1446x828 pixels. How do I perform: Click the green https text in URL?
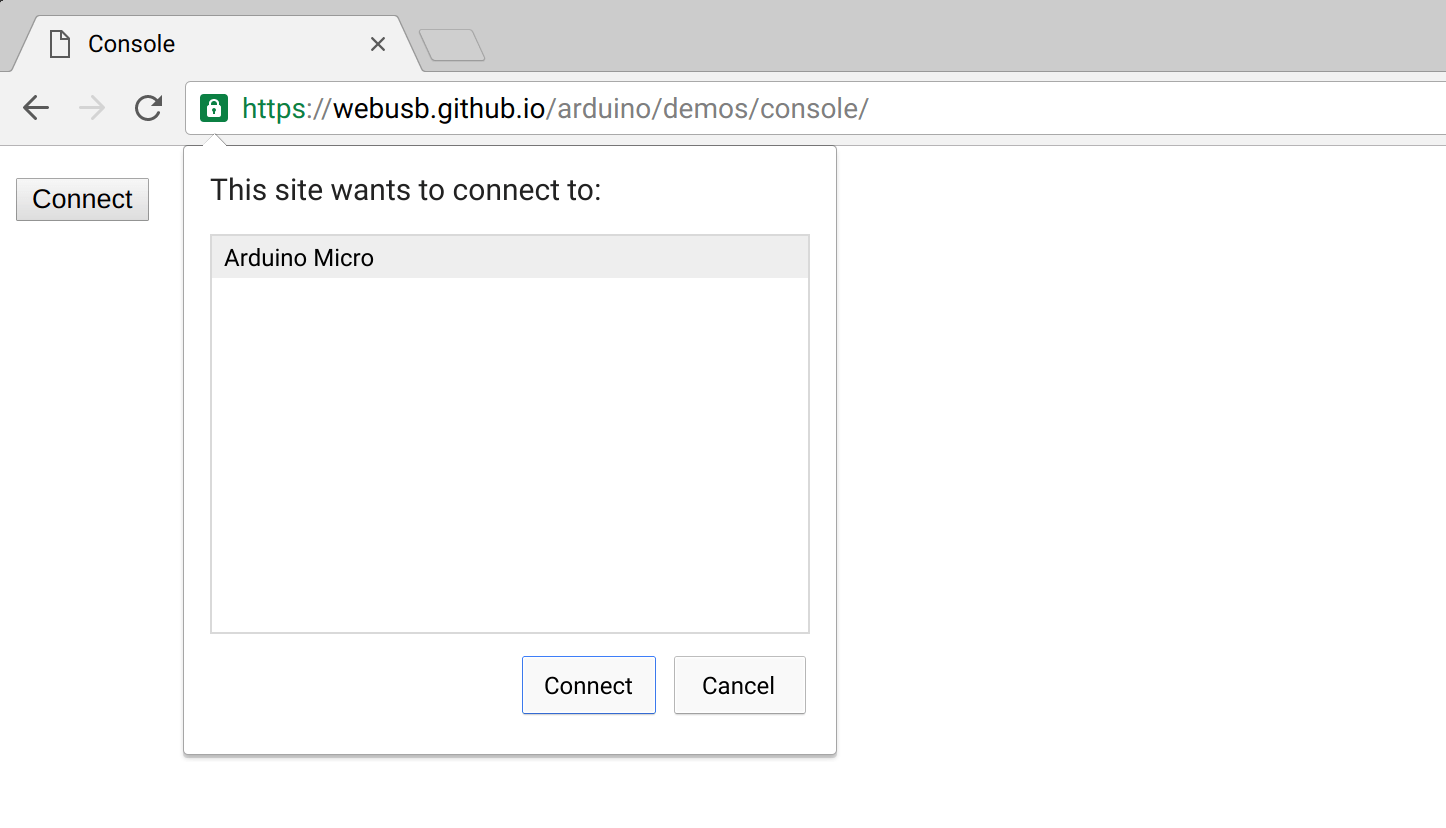tap(275, 108)
